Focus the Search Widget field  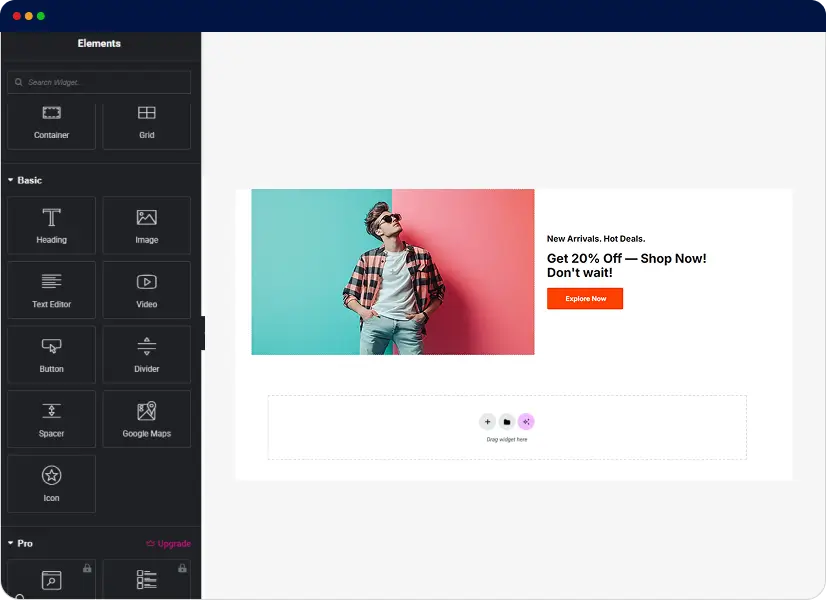99,82
